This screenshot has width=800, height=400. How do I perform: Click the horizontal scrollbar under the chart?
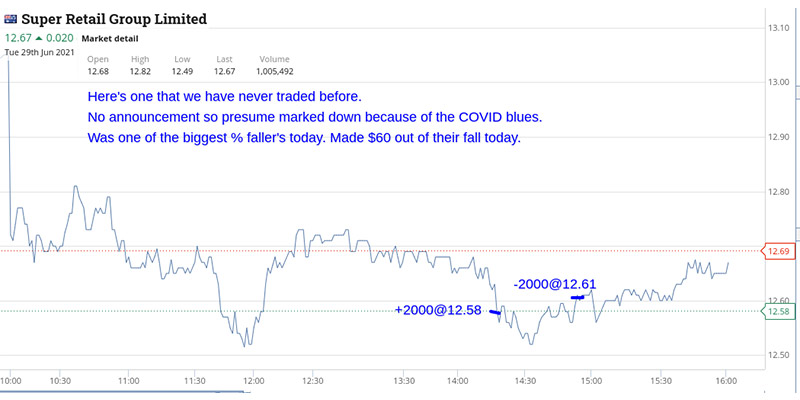click(125, 392)
